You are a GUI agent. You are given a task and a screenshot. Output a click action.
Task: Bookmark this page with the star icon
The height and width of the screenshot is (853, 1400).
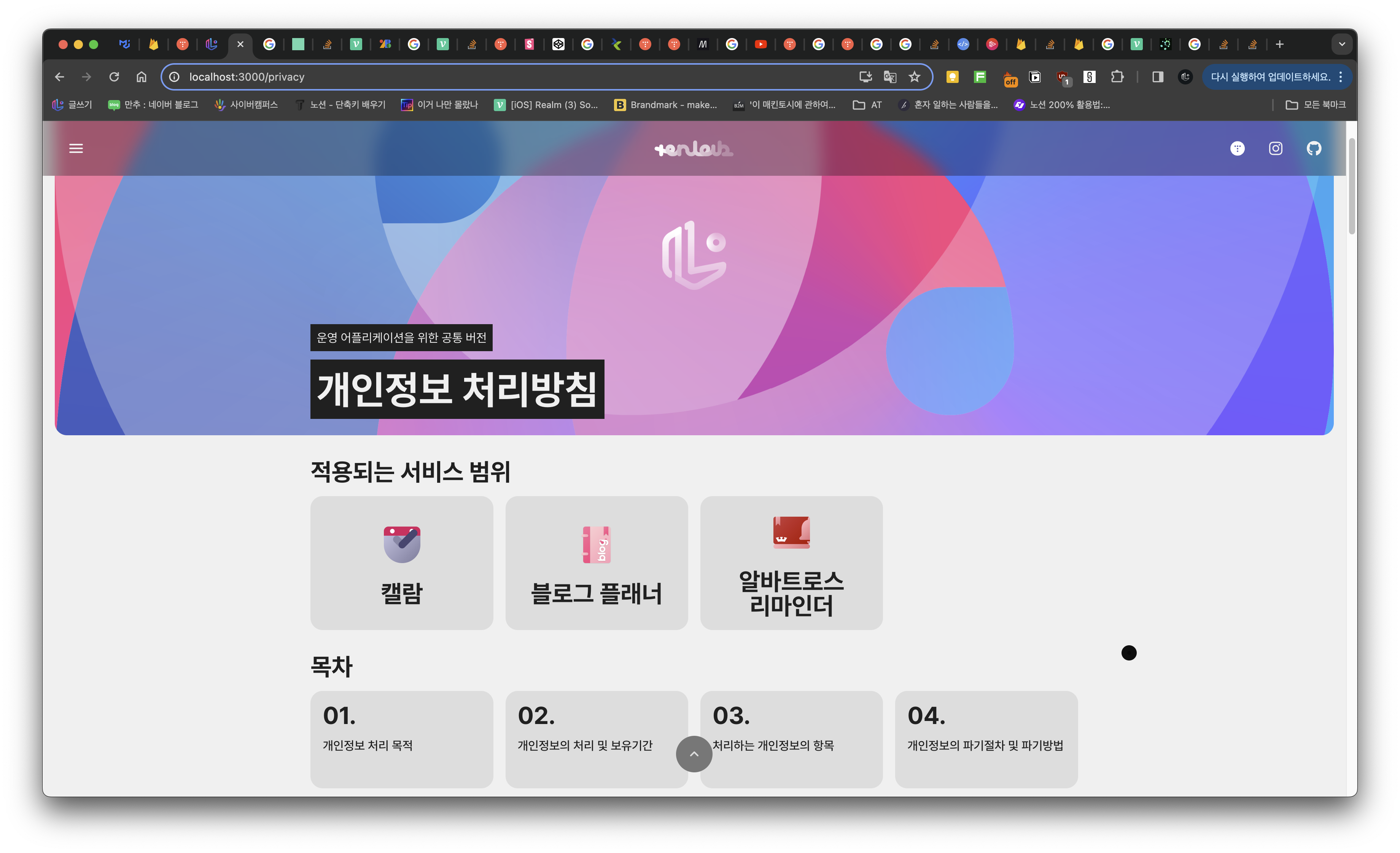click(914, 77)
